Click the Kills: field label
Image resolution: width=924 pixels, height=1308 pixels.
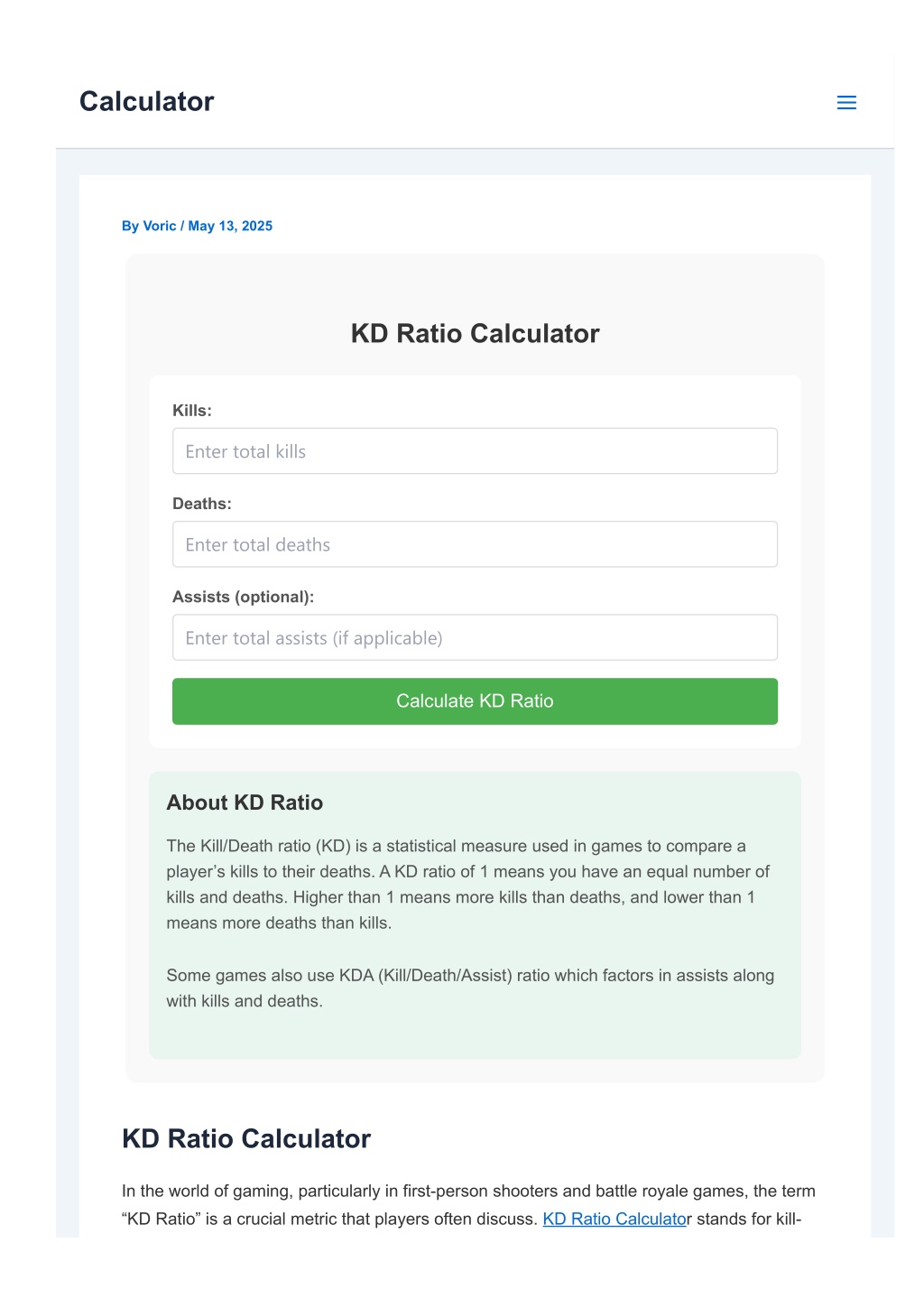click(192, 411)
